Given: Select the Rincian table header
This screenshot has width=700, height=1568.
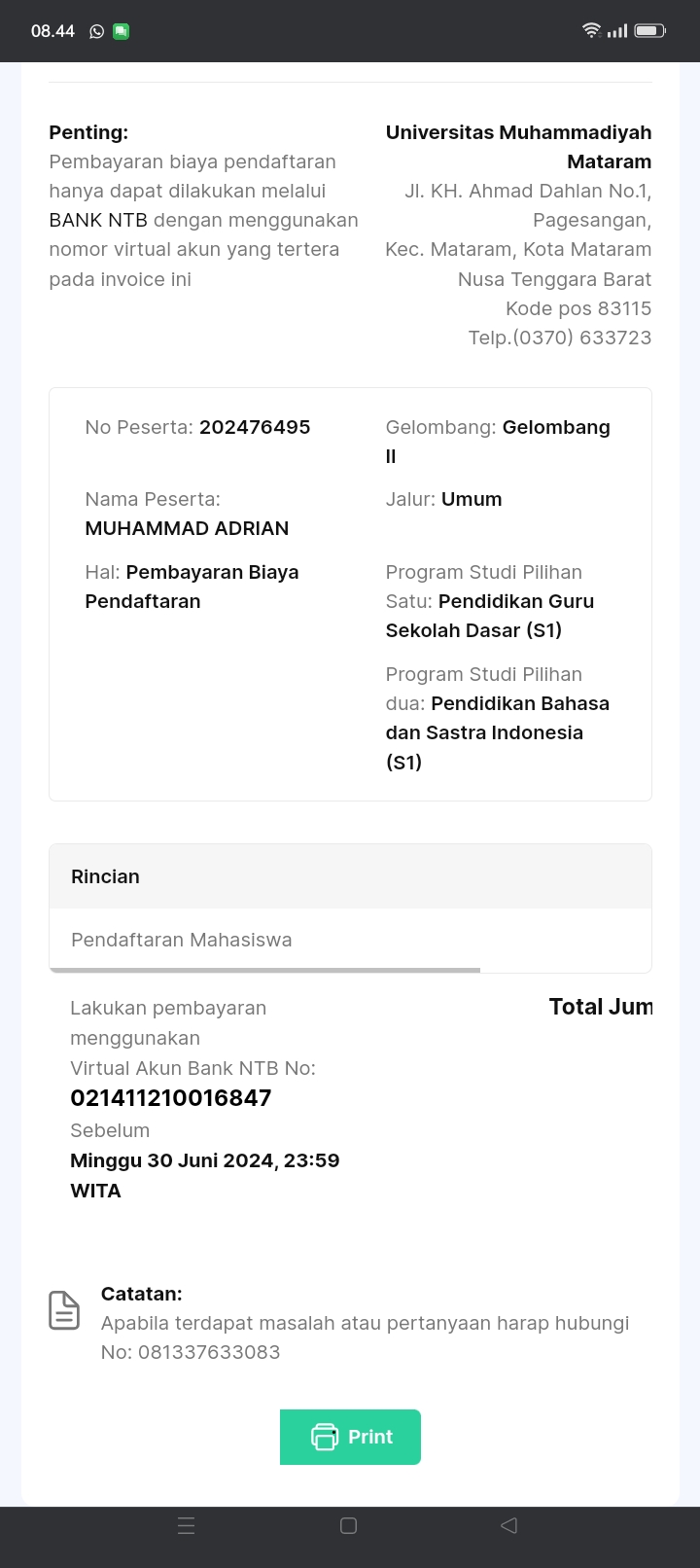Looking at the screenshot, I should coord(350,876).
